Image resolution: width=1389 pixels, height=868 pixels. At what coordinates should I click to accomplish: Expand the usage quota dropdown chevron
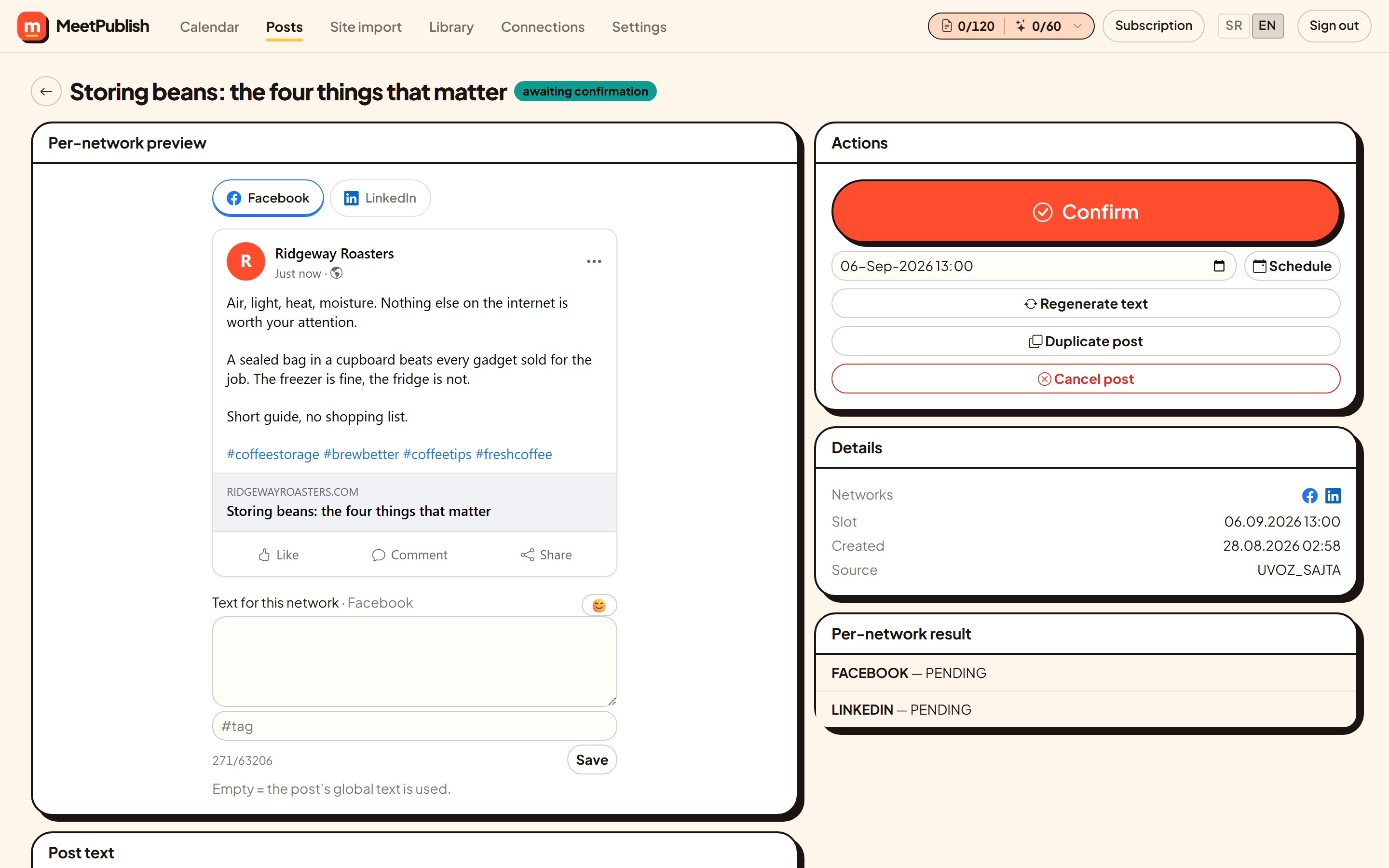[1077, 26]
